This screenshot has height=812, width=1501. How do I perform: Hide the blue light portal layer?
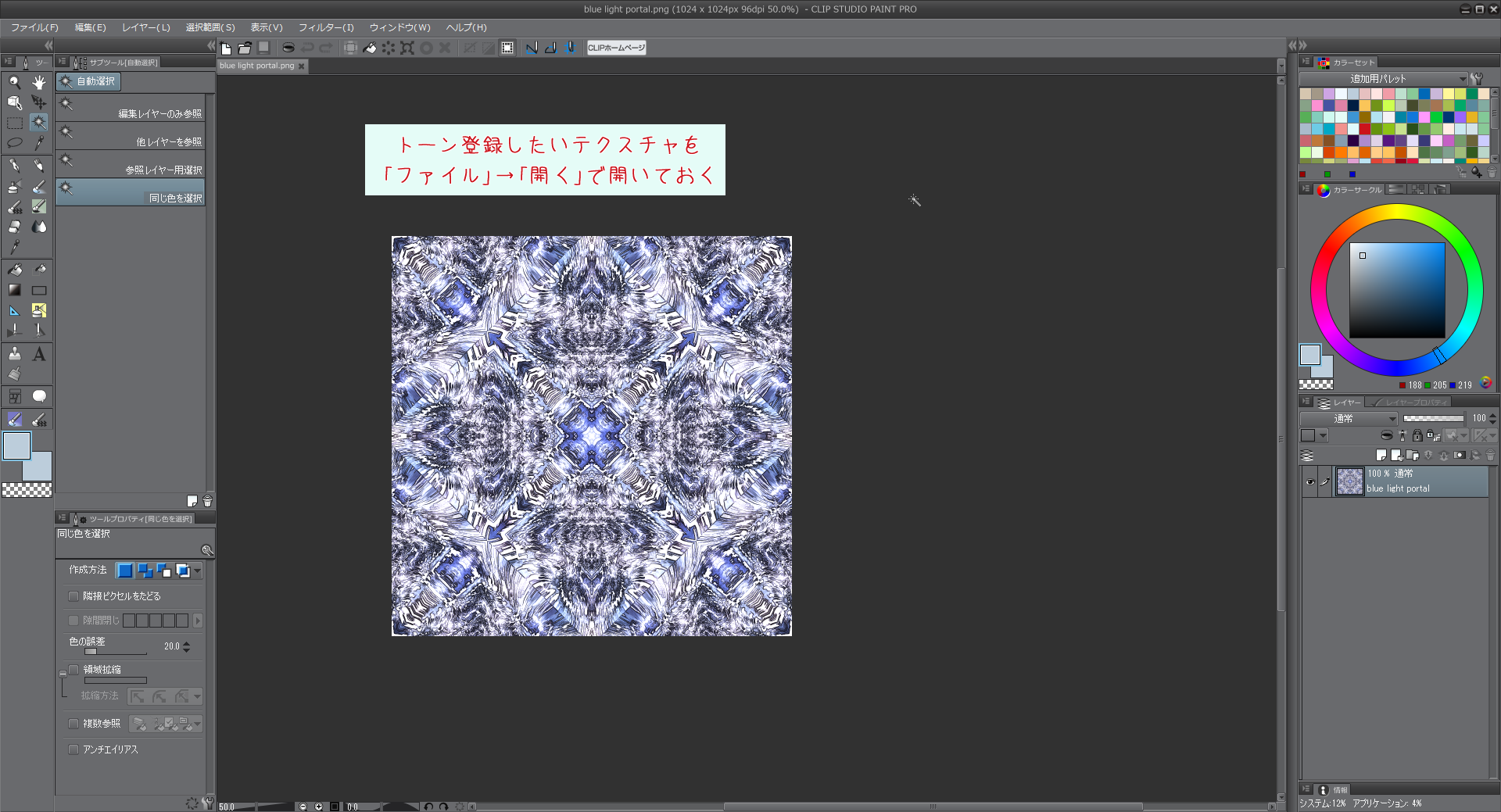[x=1310, y=481]
